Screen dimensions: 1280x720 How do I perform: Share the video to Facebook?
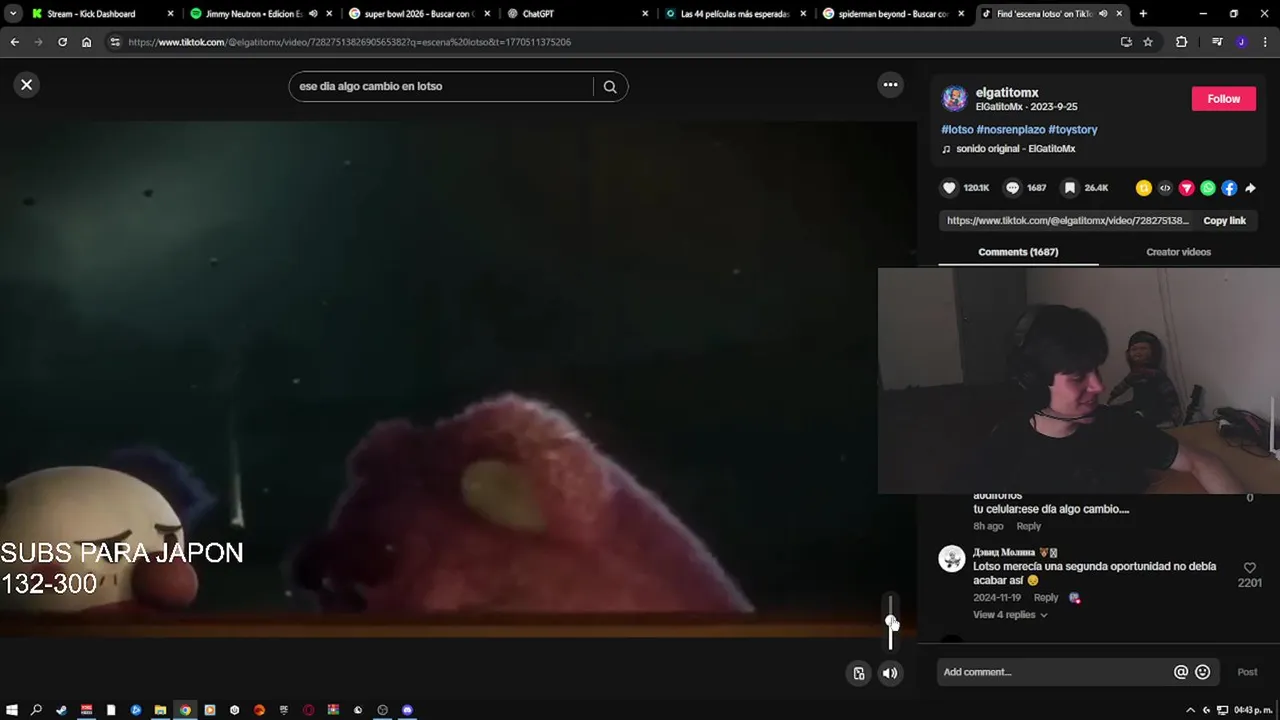(1229, 188)
